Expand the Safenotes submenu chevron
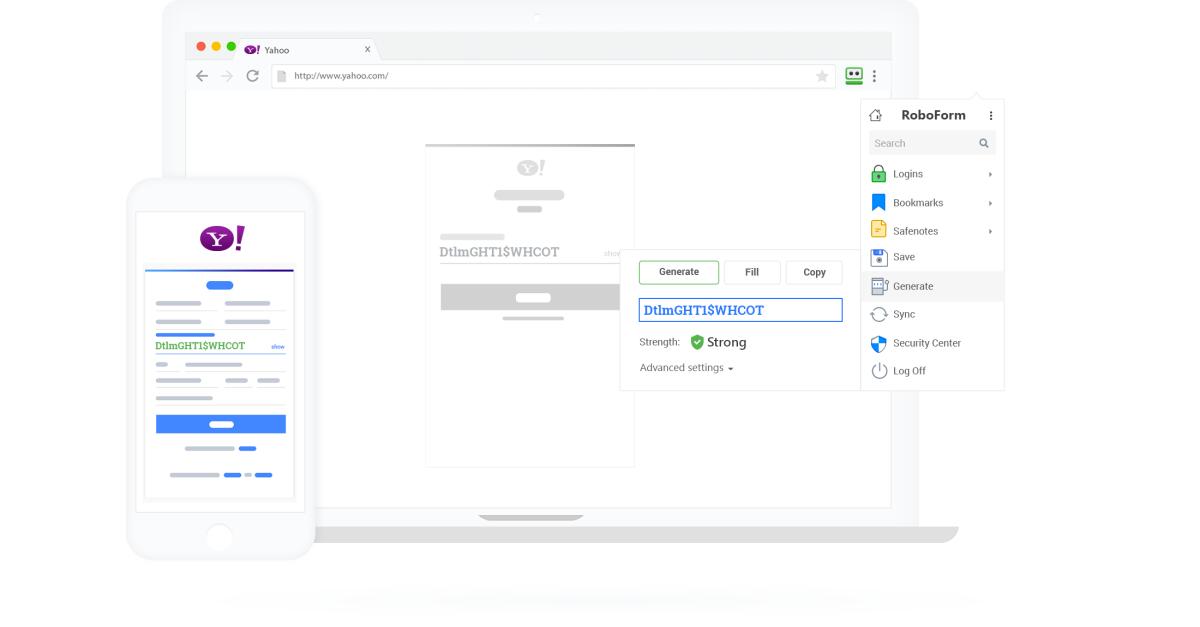Image resolution: width=1200 pixels, height=627 pixels. [990, 230]
